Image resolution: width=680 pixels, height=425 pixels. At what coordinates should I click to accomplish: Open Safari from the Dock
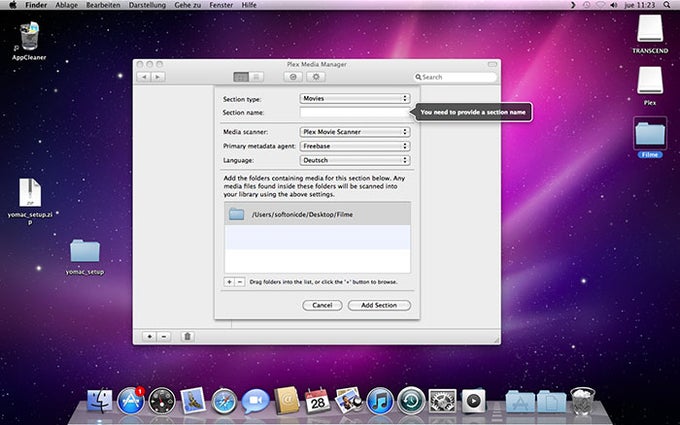point(224,400)
